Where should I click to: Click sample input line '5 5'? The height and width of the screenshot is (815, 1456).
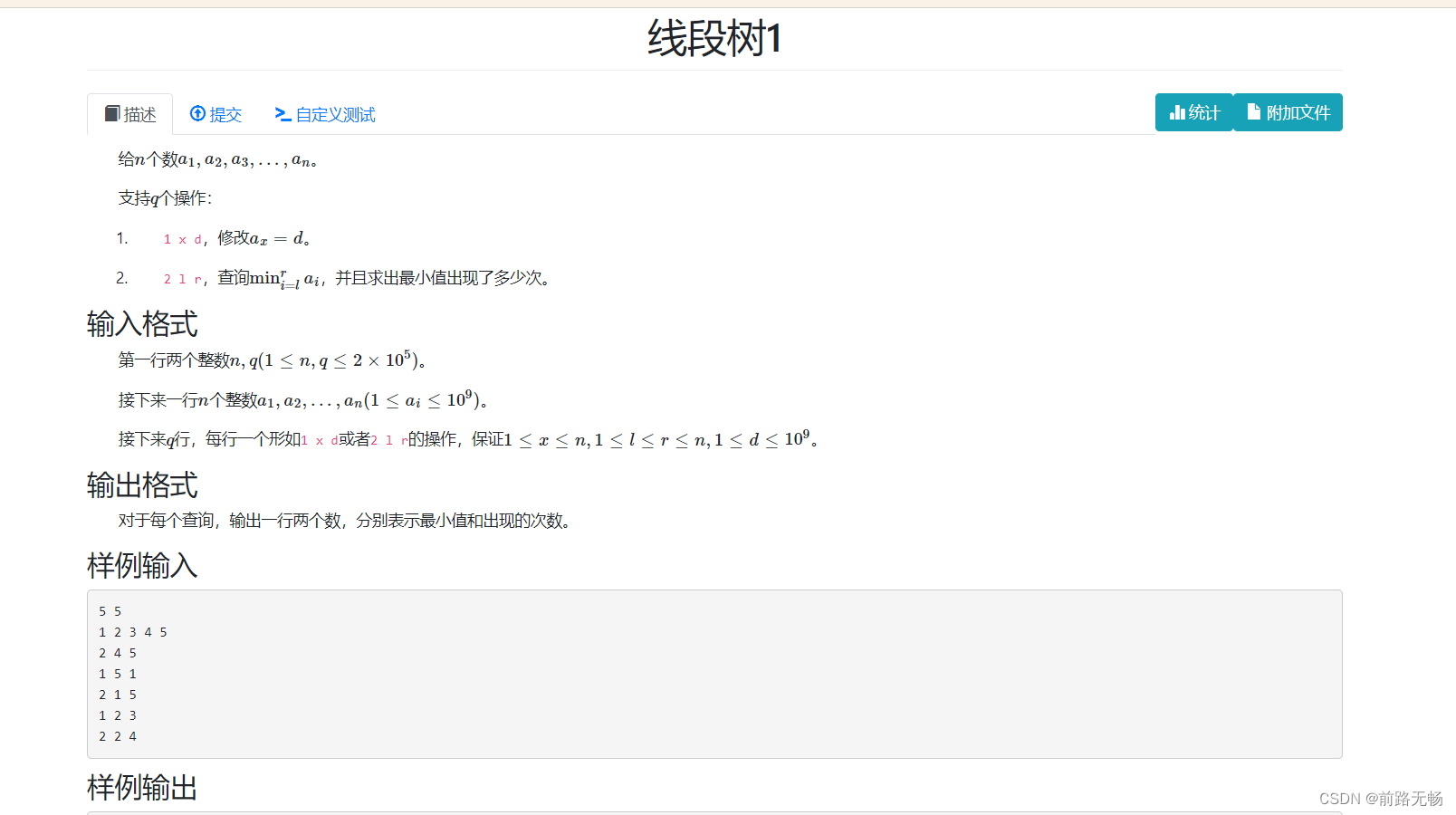(x=110, y=611)
